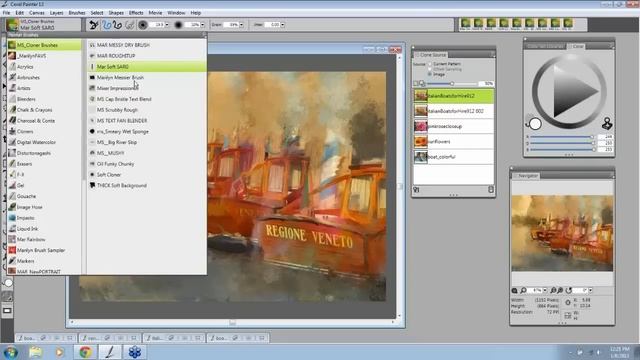
Task: Open the Navigator rotation angle dropdown
Action: [591, 290]
